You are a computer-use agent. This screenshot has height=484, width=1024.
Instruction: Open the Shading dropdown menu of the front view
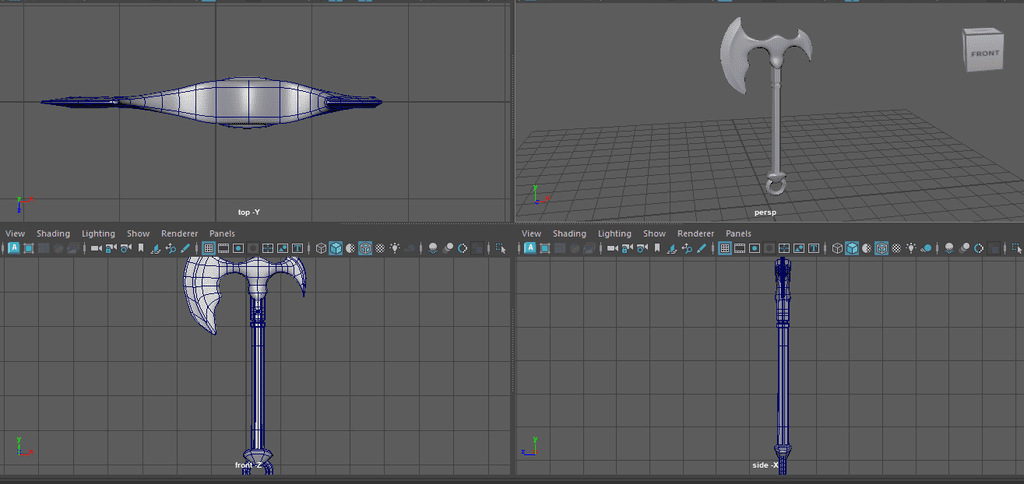tap(53, 233)
